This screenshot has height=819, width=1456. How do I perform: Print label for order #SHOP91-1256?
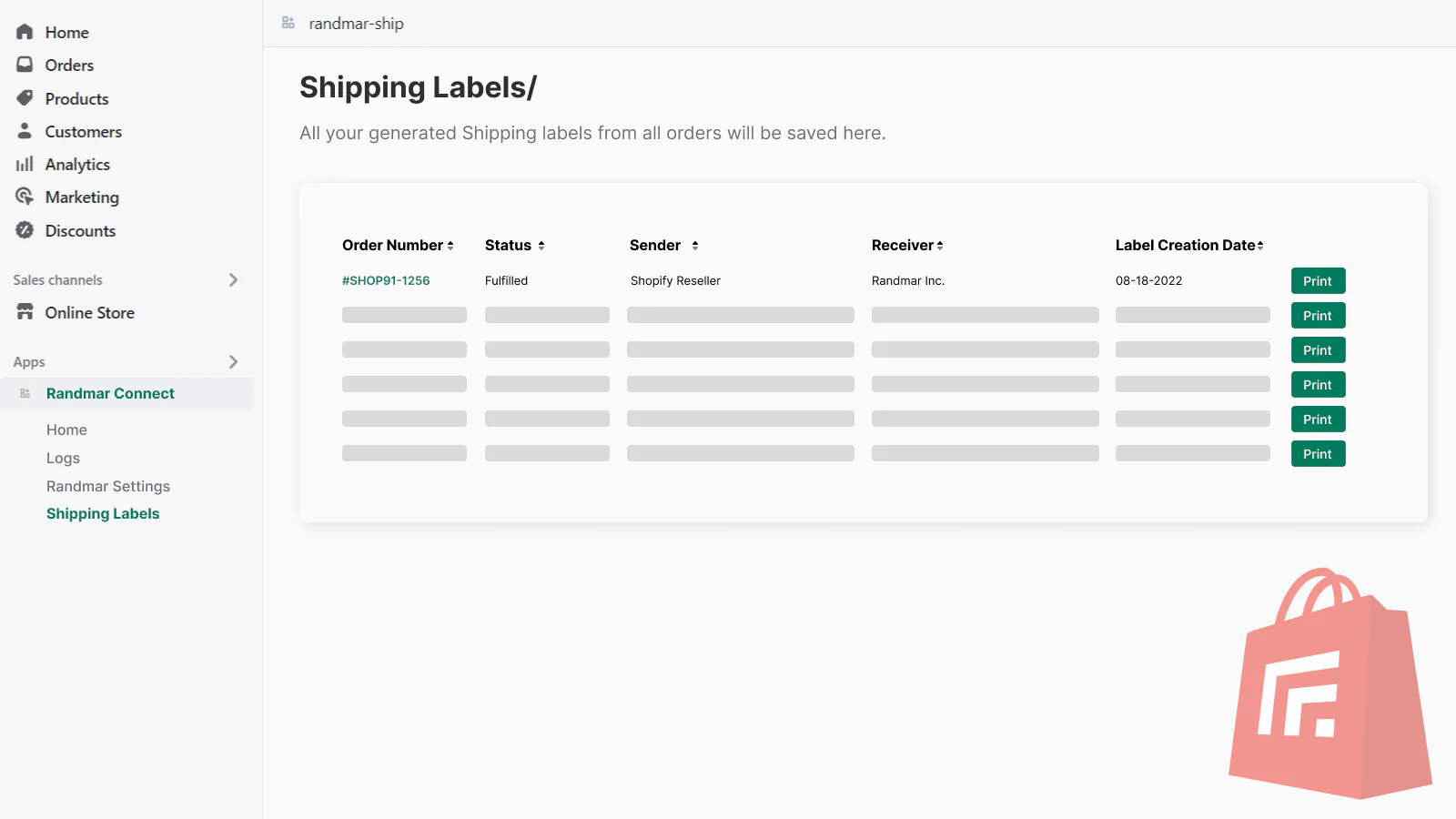(x=1317, y=281)
